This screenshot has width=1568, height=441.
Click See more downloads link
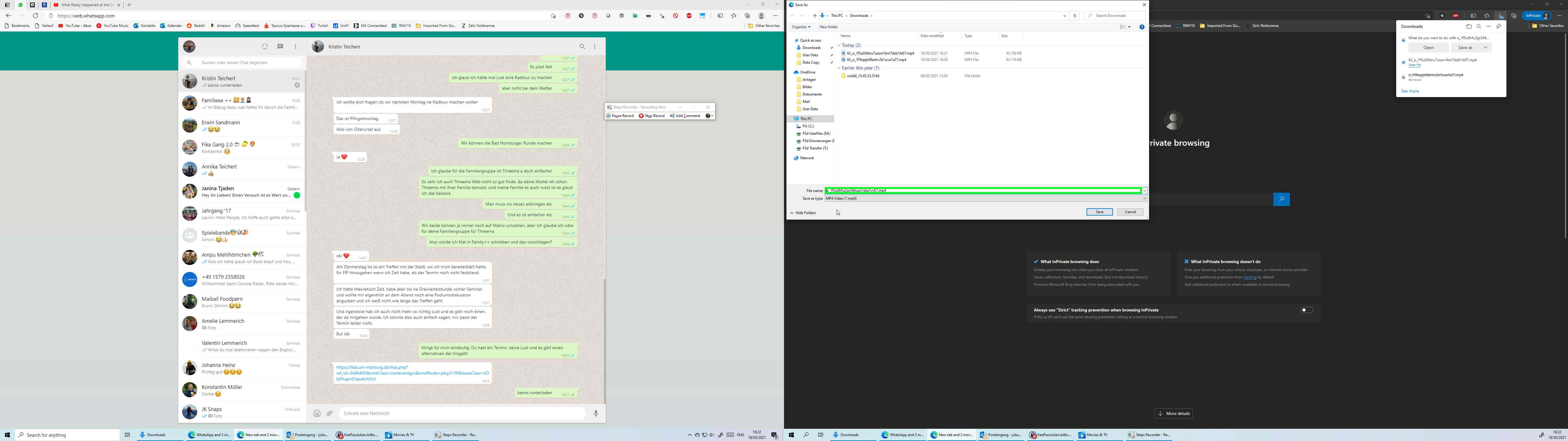(1410, 91)
